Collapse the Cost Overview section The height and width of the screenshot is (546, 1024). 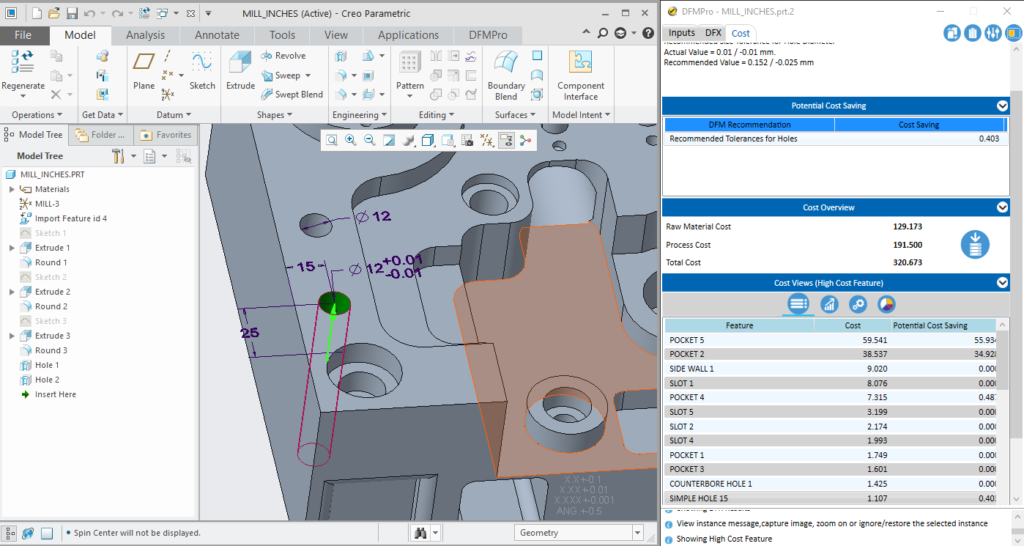point(1002,208)
